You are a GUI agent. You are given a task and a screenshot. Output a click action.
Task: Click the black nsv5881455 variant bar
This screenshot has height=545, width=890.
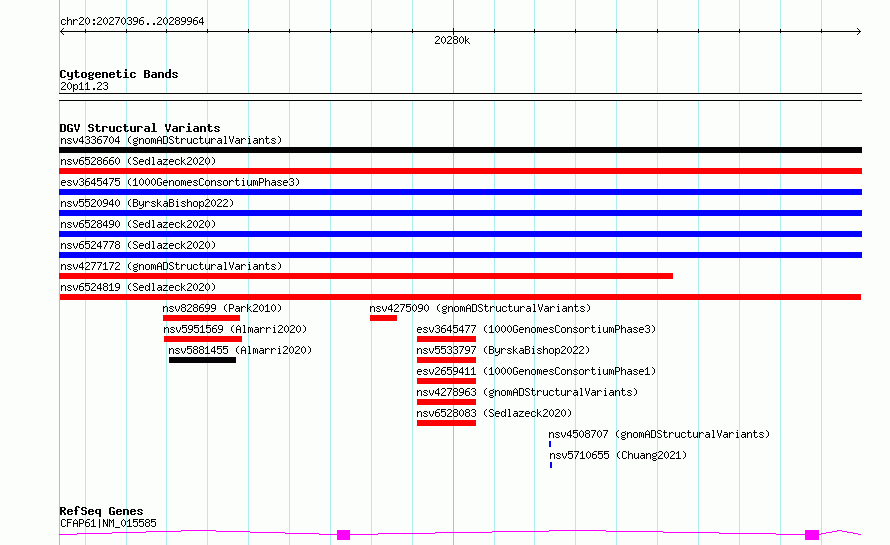(x=202, y=360)
